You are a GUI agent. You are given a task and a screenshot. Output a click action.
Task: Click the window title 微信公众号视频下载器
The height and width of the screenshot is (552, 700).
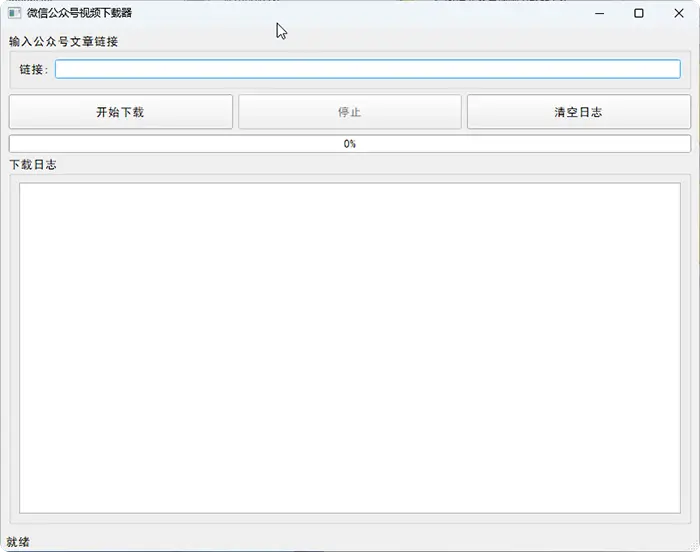(79, 13)
